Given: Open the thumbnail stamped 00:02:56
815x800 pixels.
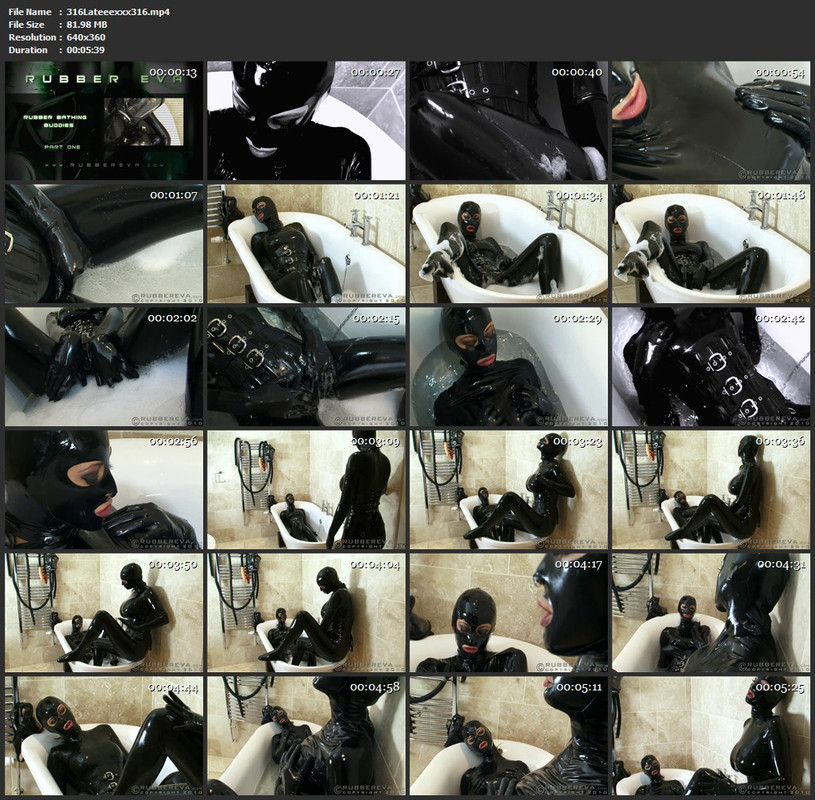Looking at the screenshot, I should 104,490.
